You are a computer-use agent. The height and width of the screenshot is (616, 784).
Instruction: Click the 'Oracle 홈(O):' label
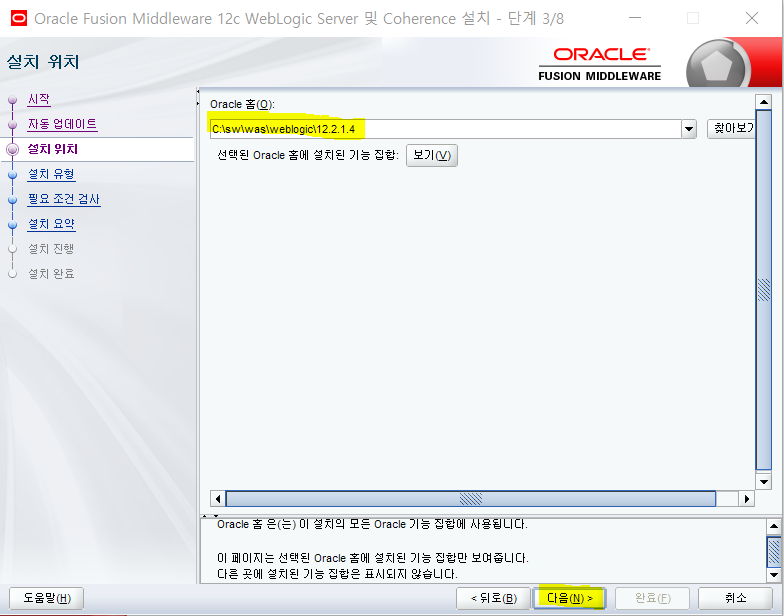pyautogui.click(x=242, y=104)
